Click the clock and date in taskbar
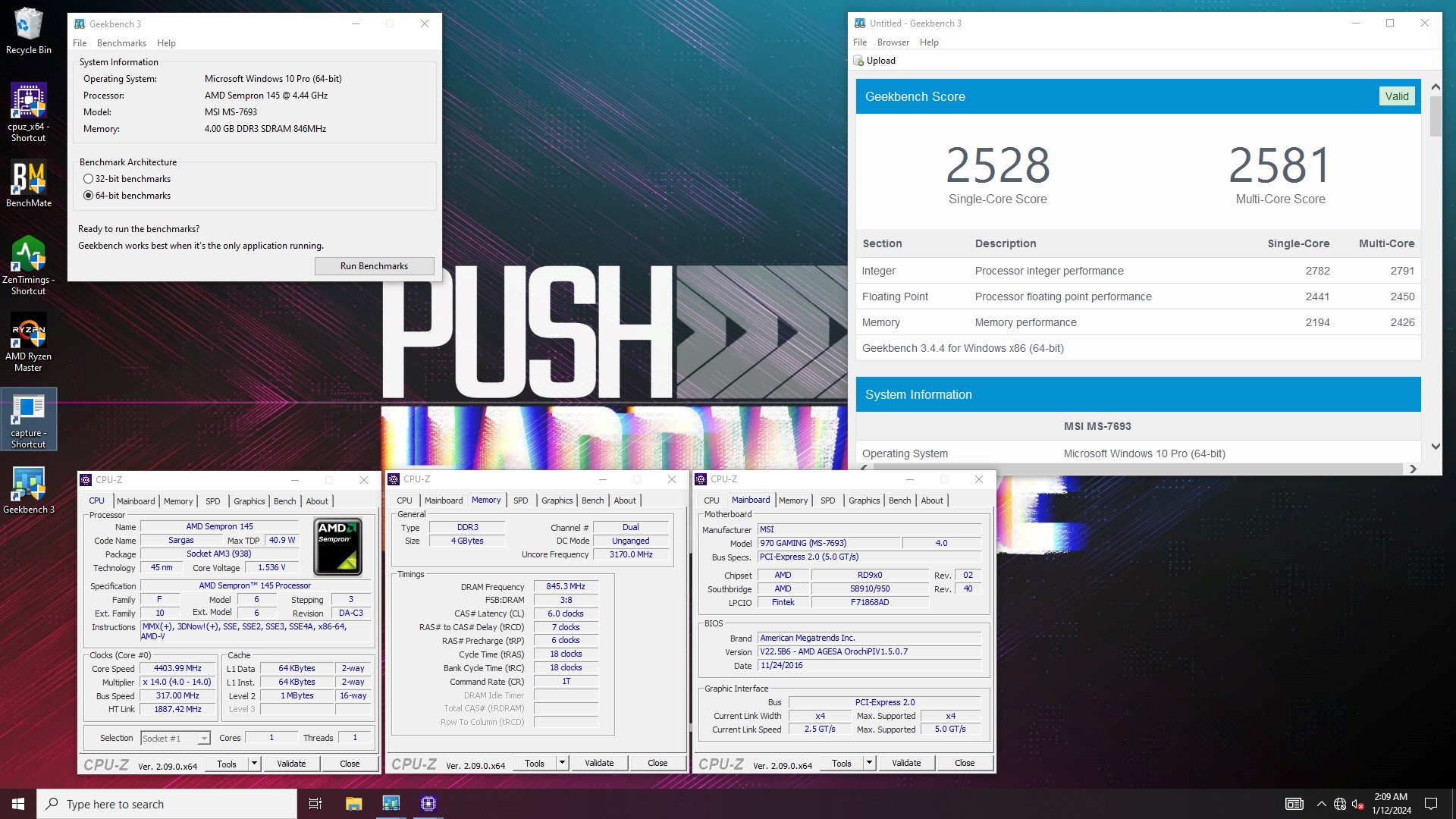The height and width of the screenshot is (819, 1456). [x=1391, y=804]
